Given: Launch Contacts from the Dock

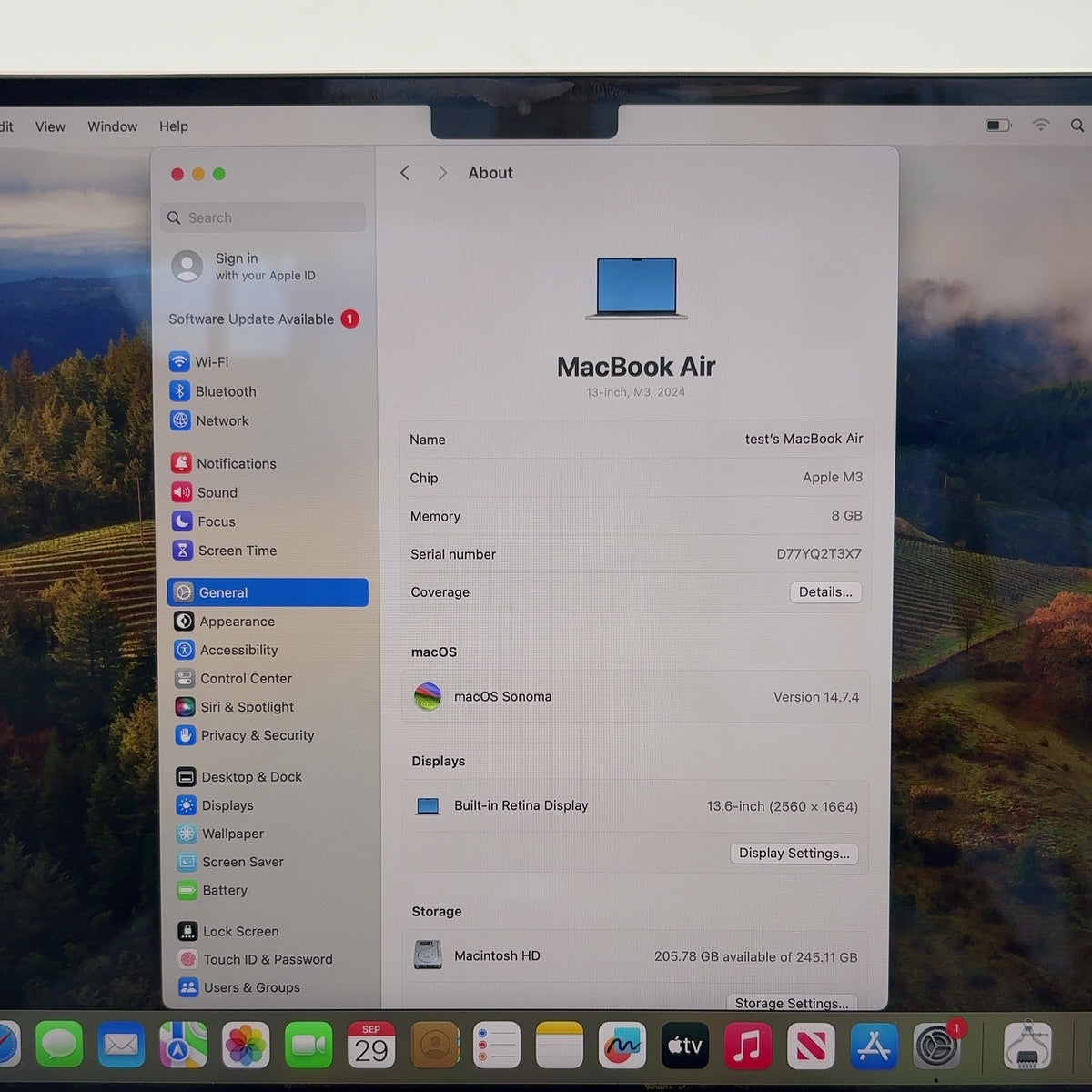Looking at the screenshot, I should coord(434,1045).
